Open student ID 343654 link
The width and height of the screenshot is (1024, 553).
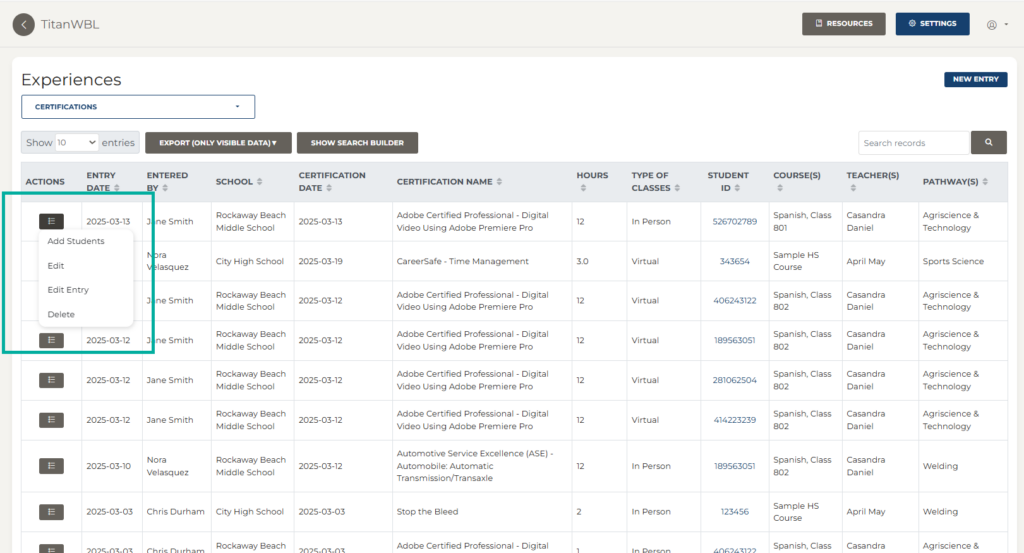click(735, 261)
